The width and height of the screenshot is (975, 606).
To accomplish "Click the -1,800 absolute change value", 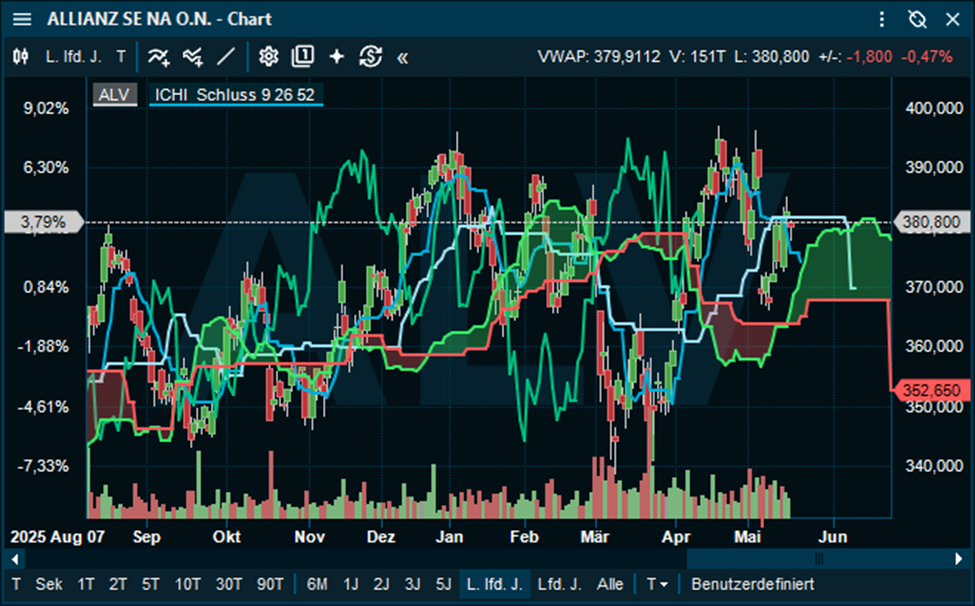I will click(x=869, y=57).
